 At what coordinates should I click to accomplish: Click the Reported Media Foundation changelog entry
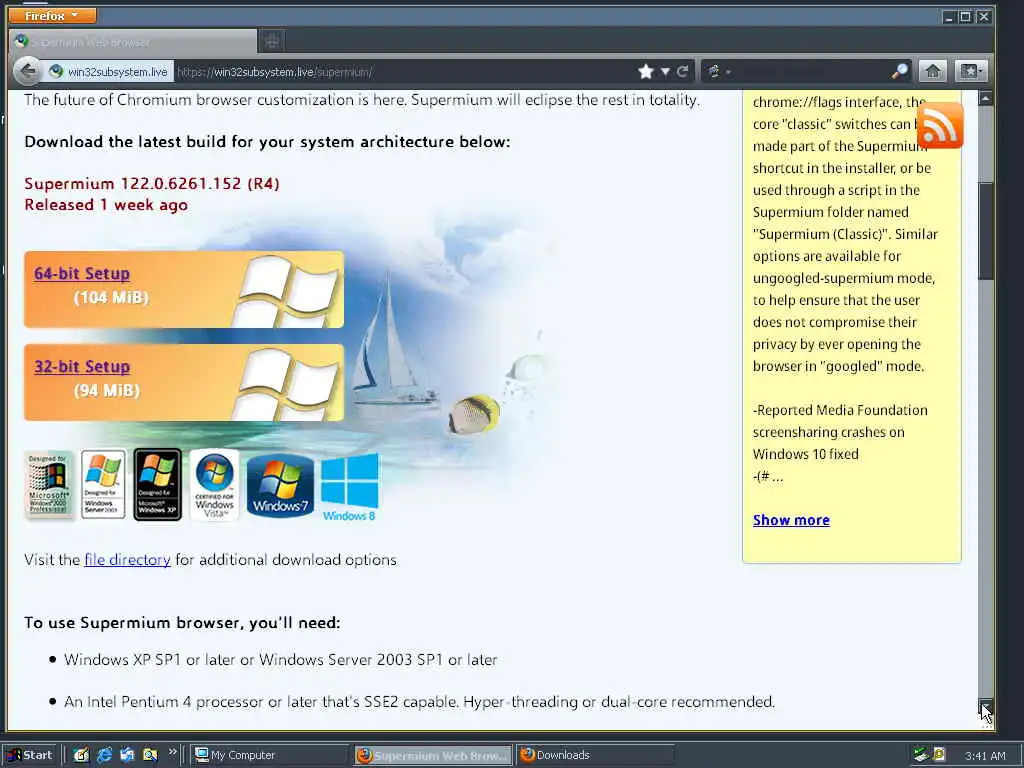click(x=840, y=432)
